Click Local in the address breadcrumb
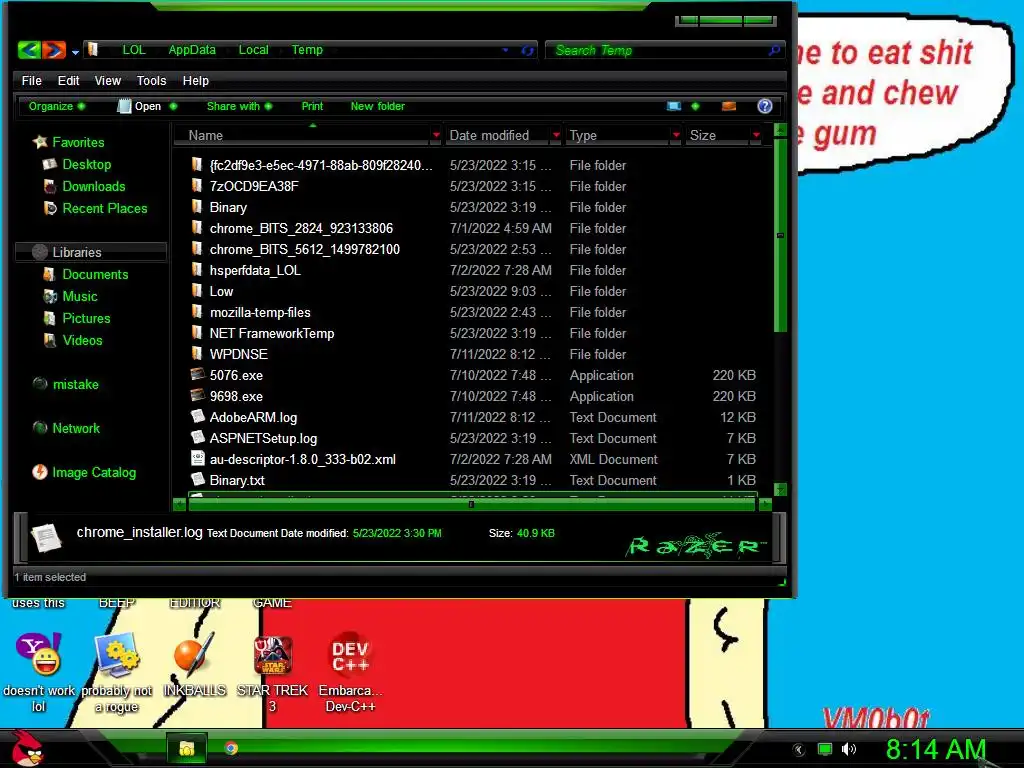The height and width of the screenshot is (768, 1024). click(x=253, y=50)
